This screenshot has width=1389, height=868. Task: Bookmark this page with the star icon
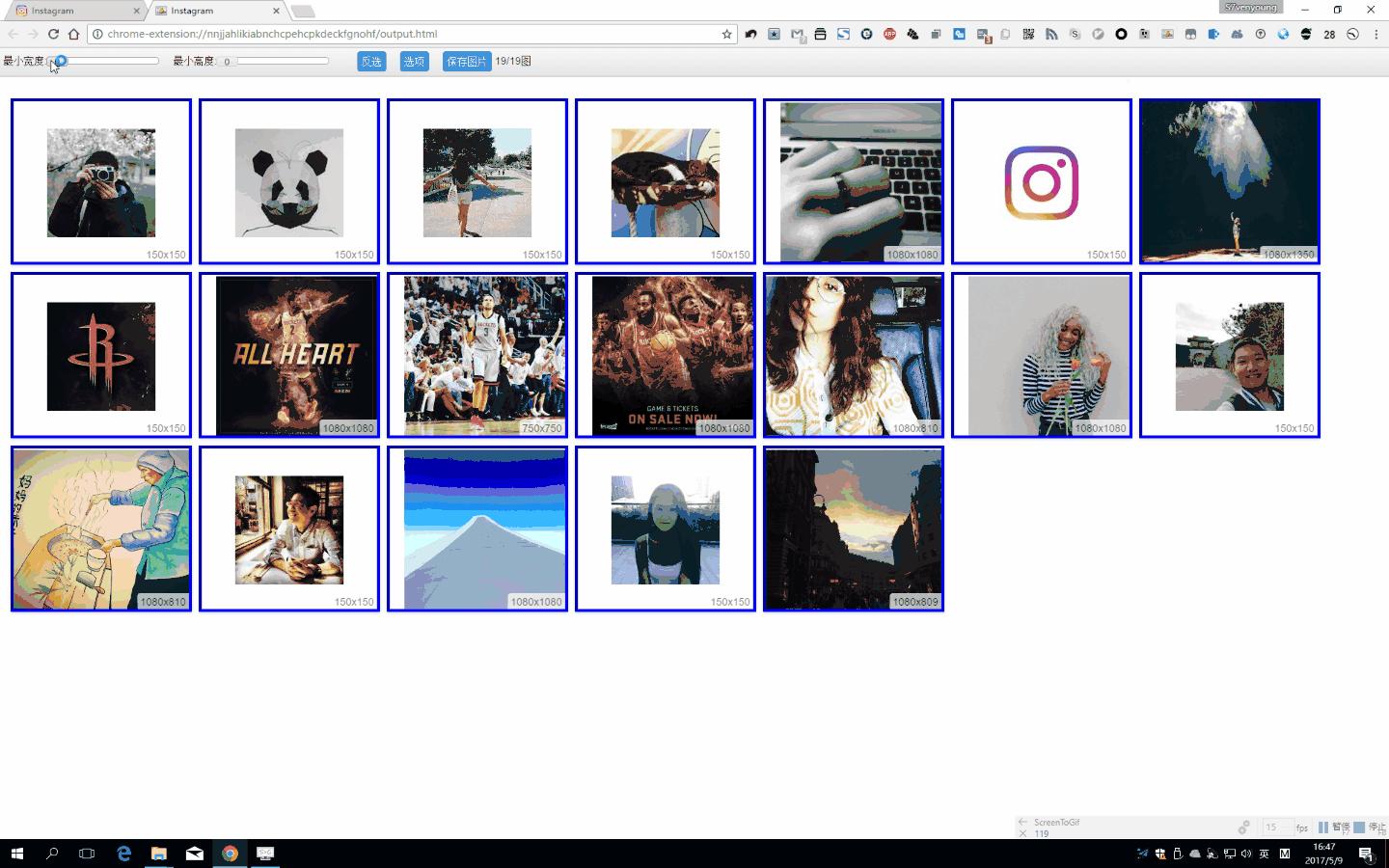click(726, 34)
